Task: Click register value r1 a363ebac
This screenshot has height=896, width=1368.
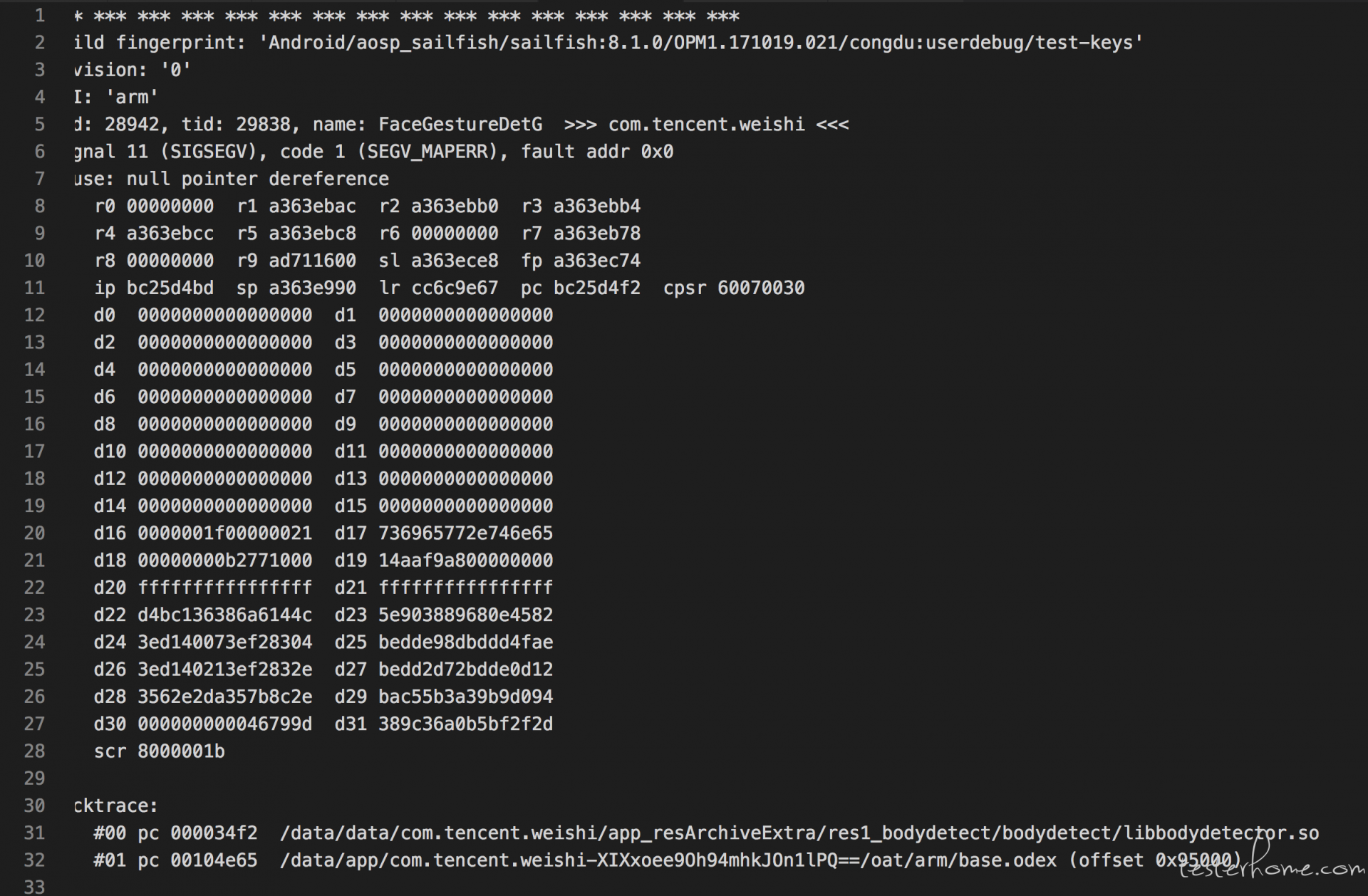Action: 296,207
